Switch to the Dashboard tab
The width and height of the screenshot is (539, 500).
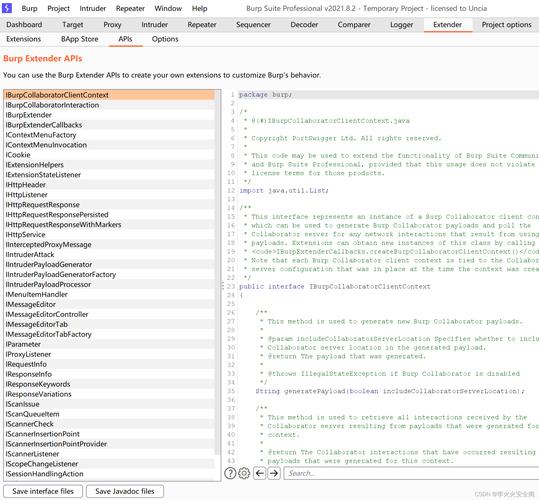tap(24, 25)
